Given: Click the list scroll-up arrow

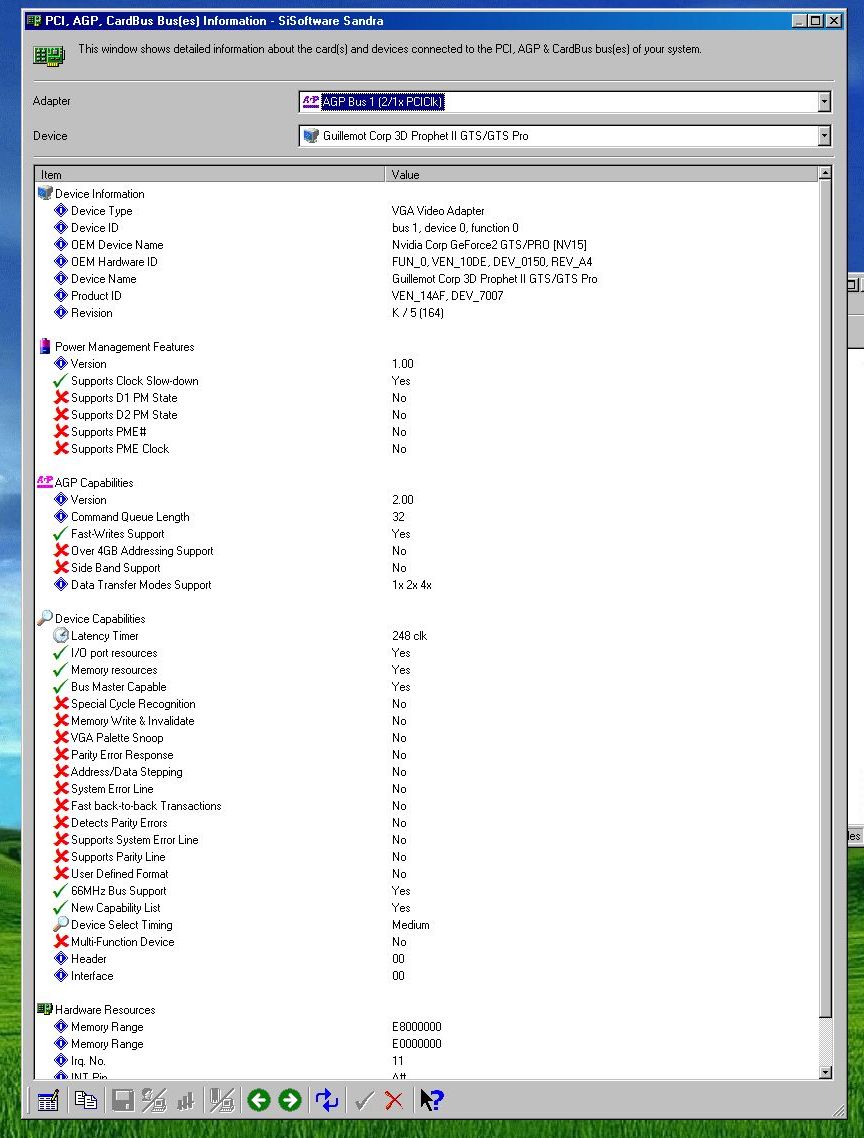Looking at the screenshot, I should coord(825,173).
